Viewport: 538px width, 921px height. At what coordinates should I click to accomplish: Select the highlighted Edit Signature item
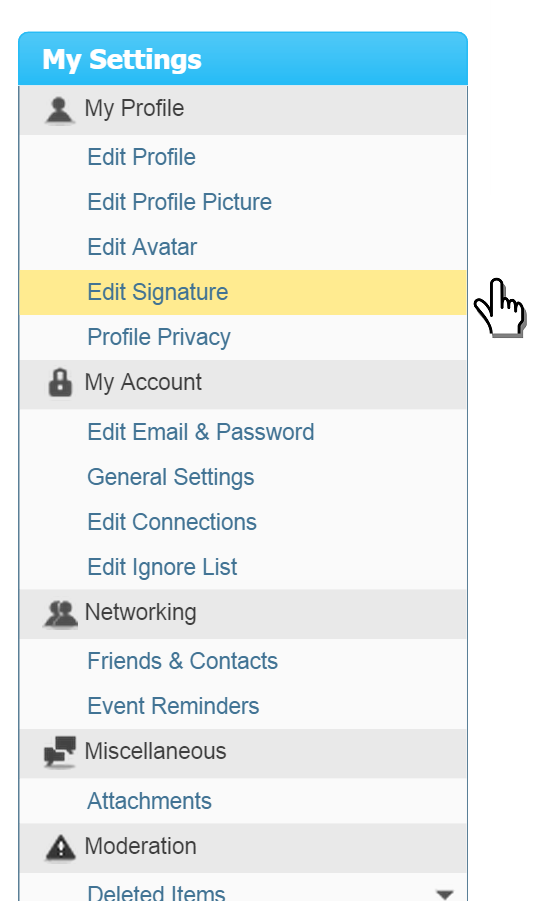243,293
